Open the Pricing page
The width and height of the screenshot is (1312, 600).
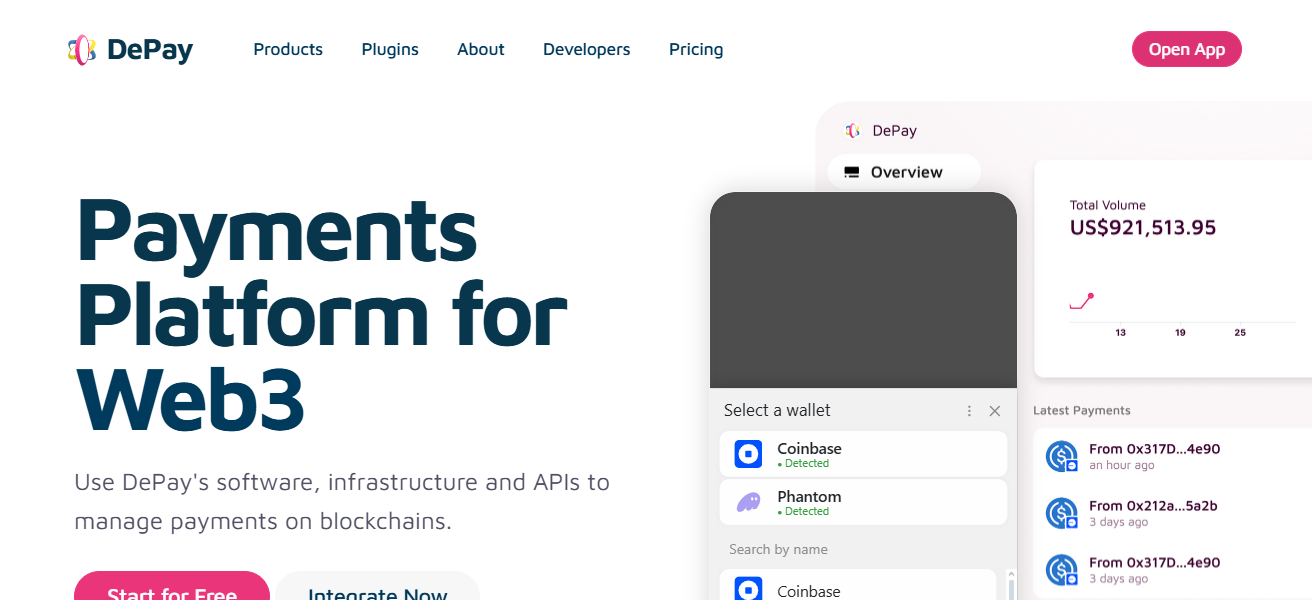pyautogui.click(x=696, y=49)
